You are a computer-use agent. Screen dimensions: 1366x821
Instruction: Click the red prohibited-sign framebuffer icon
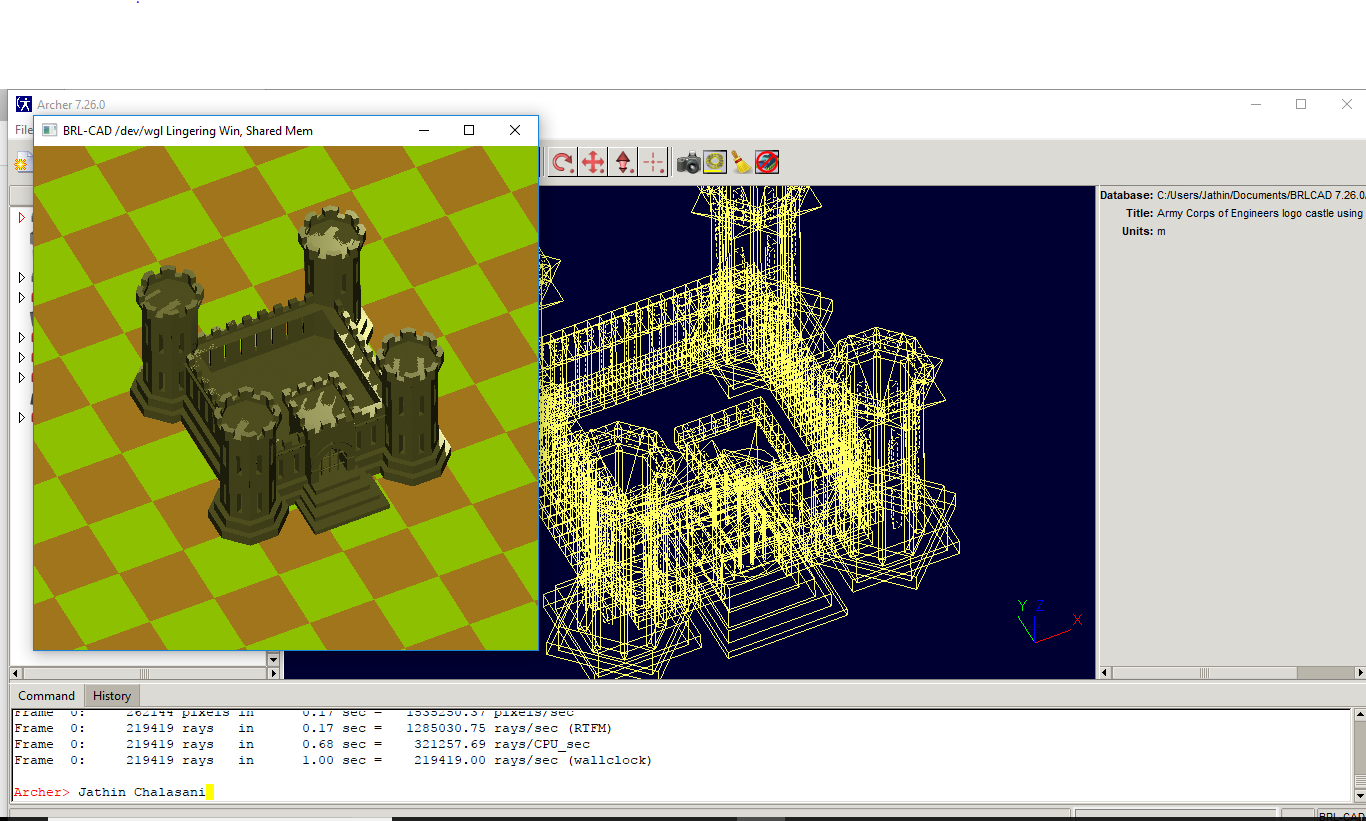click(x=767, y=162)
